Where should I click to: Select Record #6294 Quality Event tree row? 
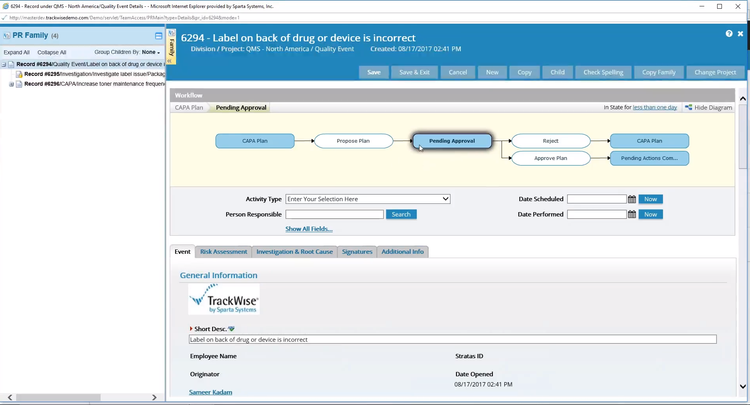point(90,64)
